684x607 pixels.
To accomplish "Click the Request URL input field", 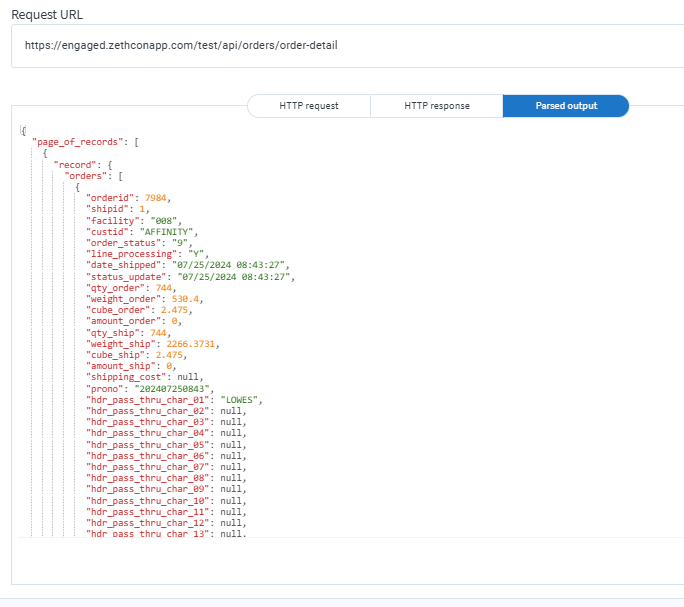I will point(340,45).
